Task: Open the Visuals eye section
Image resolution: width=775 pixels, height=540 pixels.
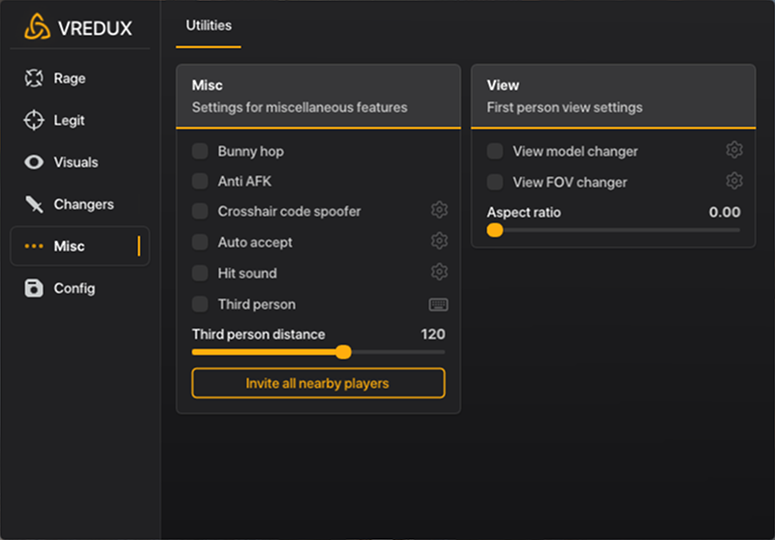Action: click(75, 162)
